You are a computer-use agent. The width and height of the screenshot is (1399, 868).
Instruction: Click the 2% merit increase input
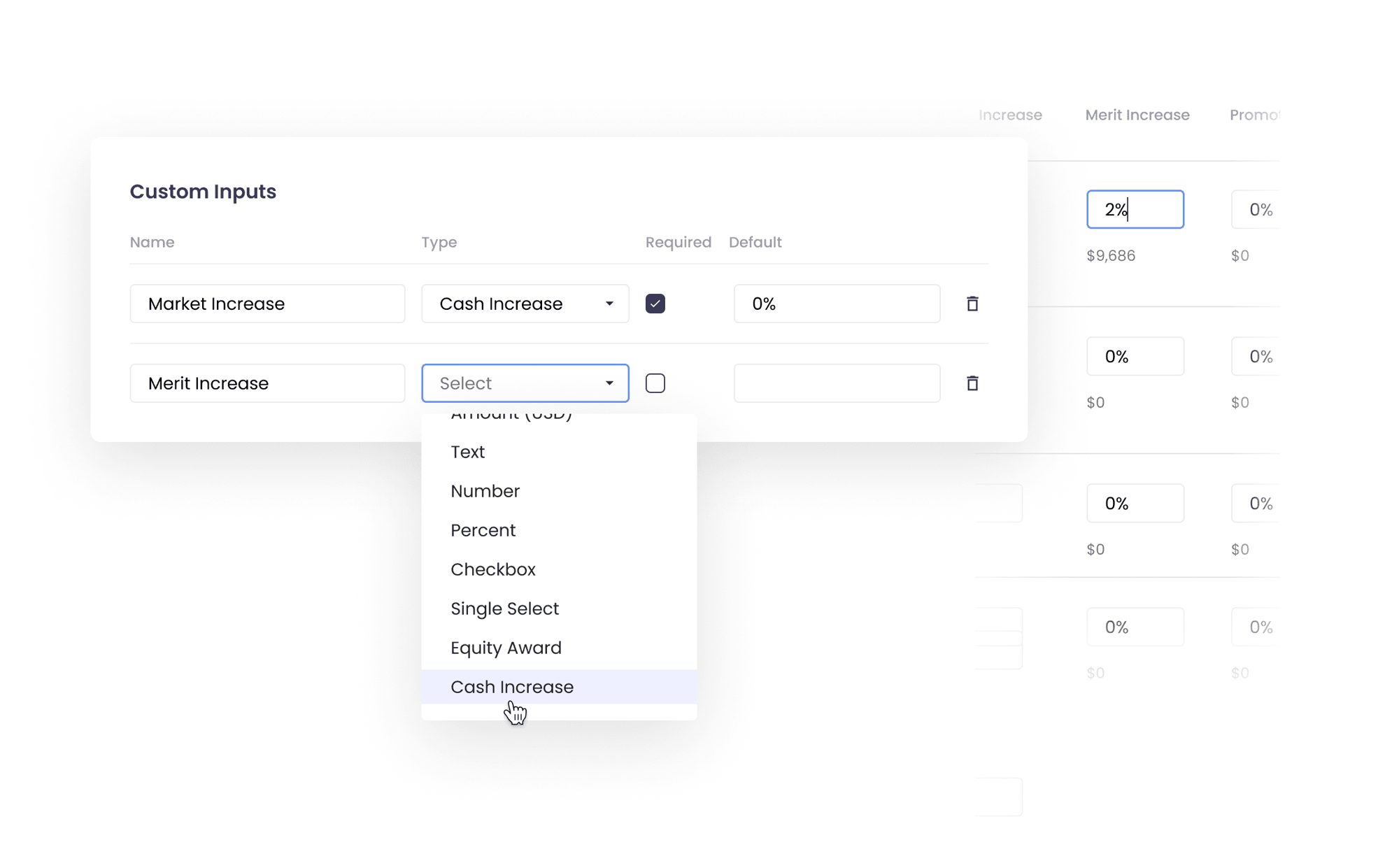click(x=1135, y=209)
